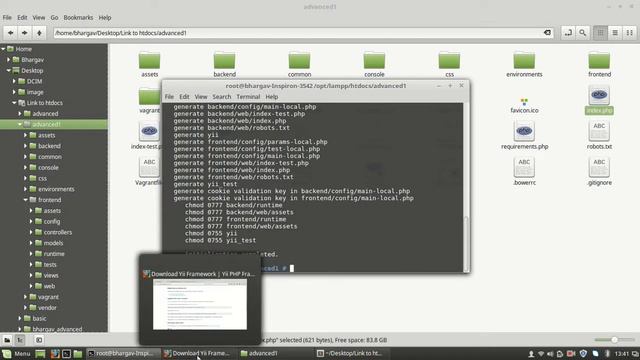Select the image folder in tree
Viewport: 640px width, 360px height.
point(35,92)
